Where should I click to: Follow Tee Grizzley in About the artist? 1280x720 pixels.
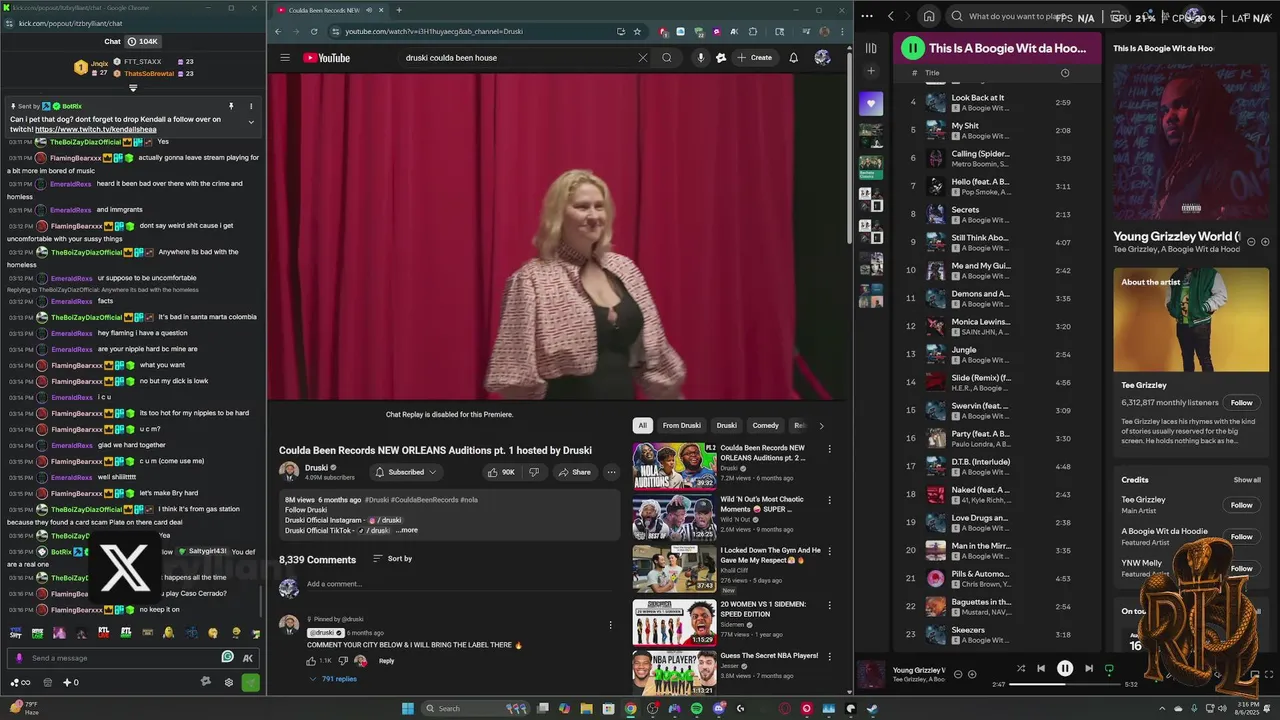pyautogui.click(x=1241, y=403)
